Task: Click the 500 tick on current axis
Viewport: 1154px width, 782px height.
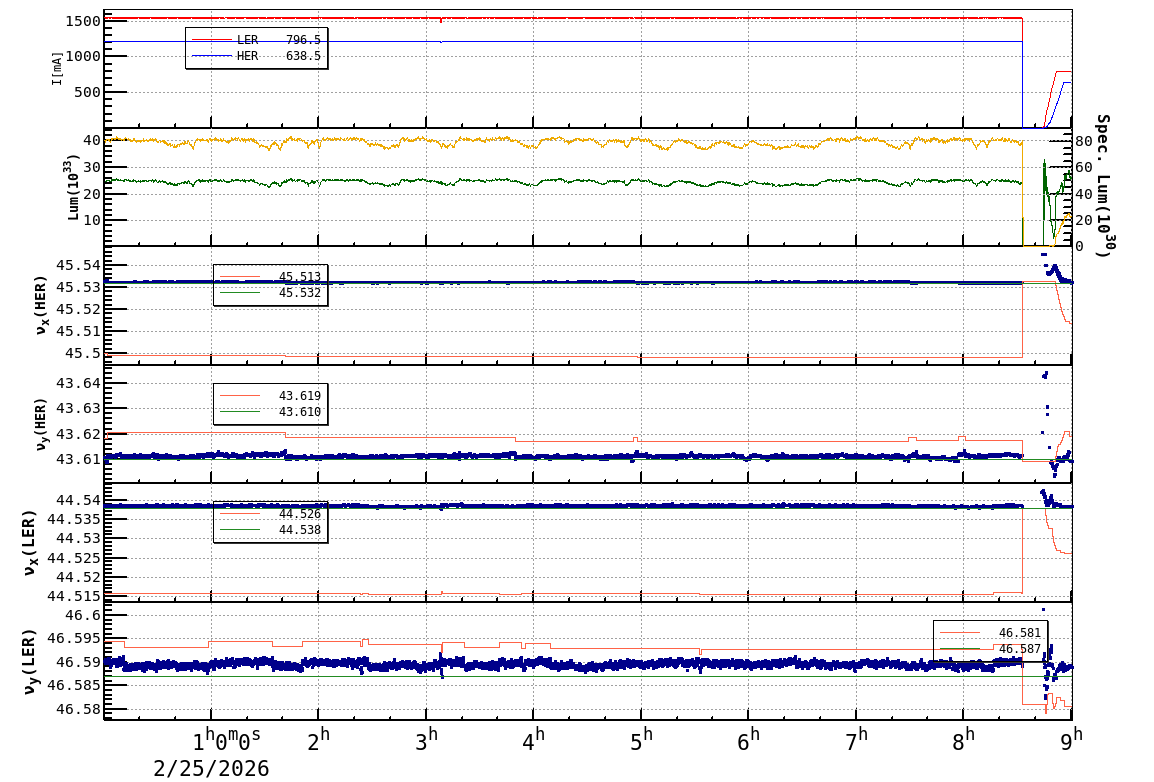Action: point(87,93)
